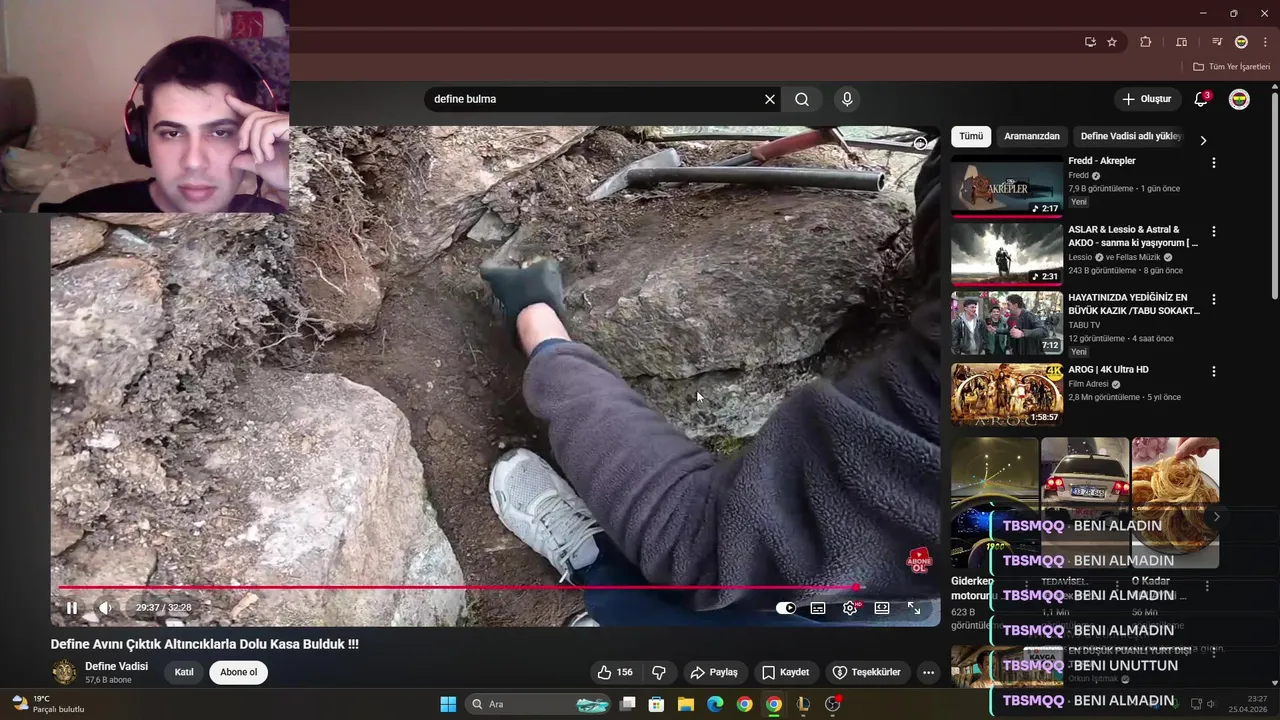Open more actions three-dot menu
Viewport: 1280px width, 720px height.
[928, 672]
